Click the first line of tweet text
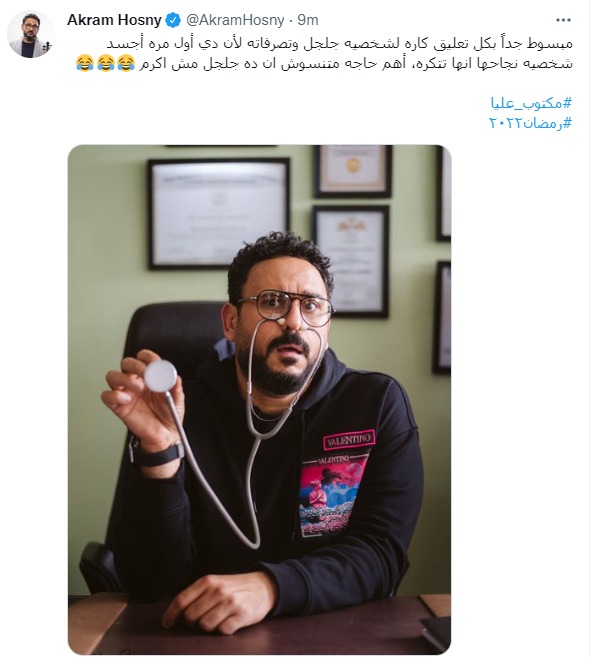 [x=339, y=44]
